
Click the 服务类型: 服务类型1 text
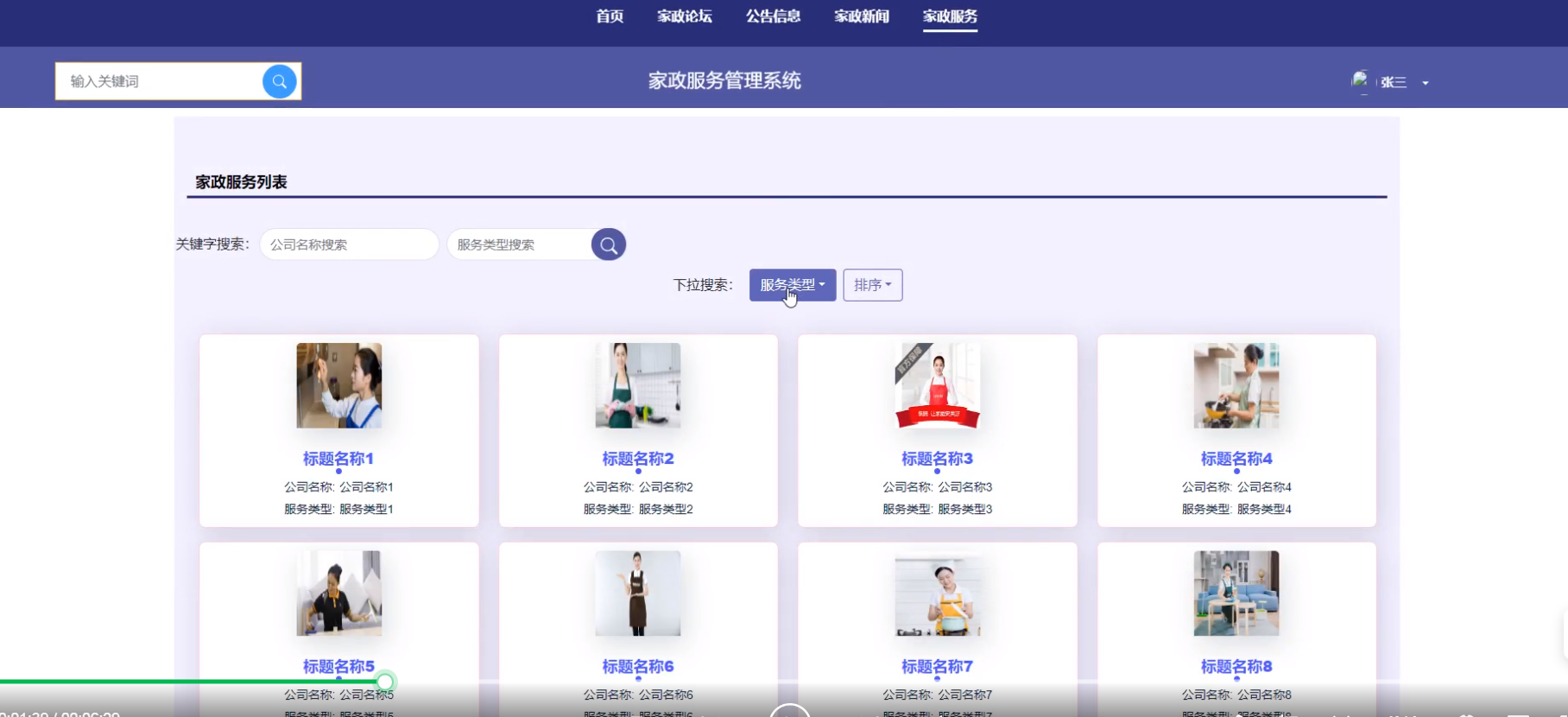[x=338, y=510]
